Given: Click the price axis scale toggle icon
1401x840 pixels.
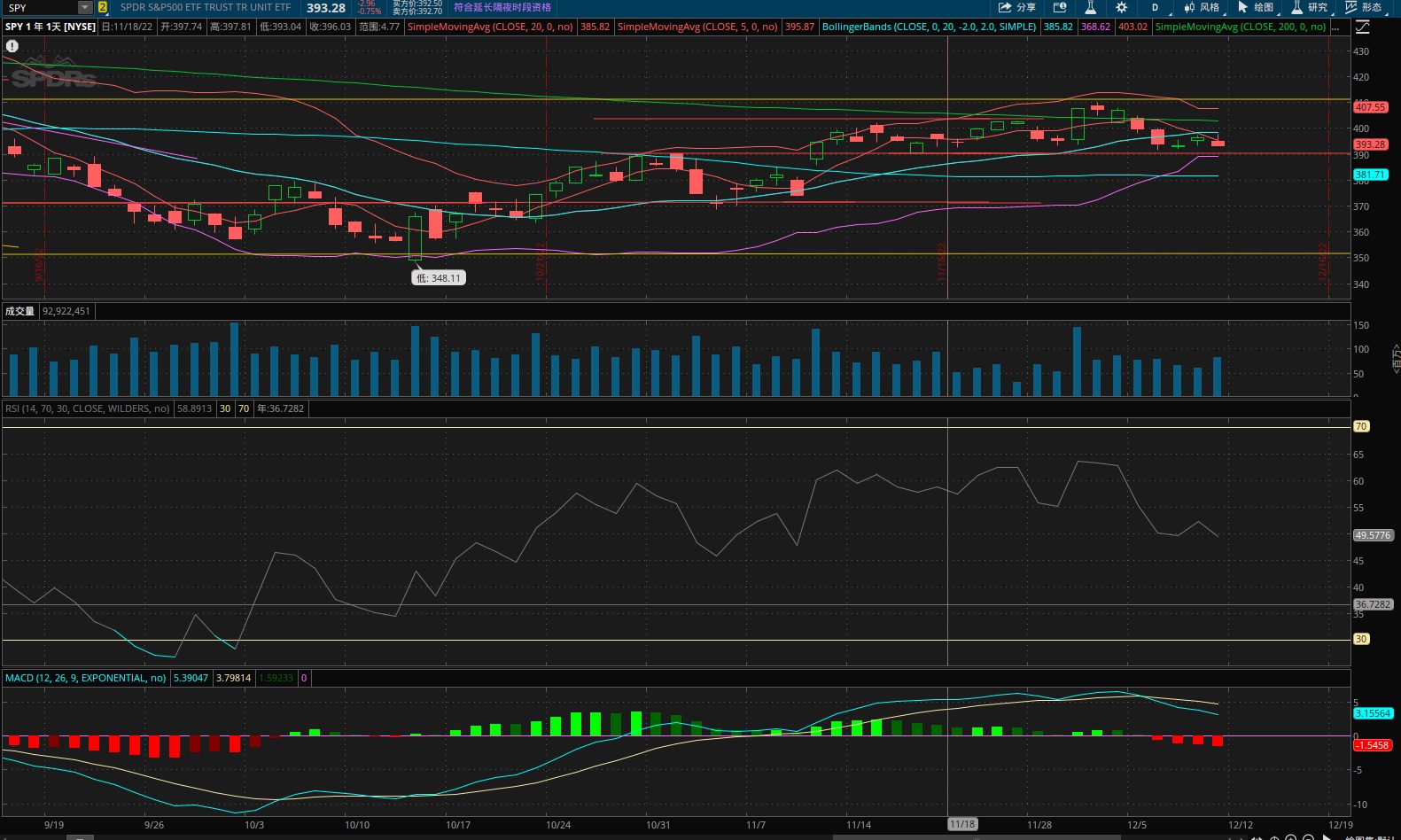Looking at the screenshot, I should coord(1363,27).
